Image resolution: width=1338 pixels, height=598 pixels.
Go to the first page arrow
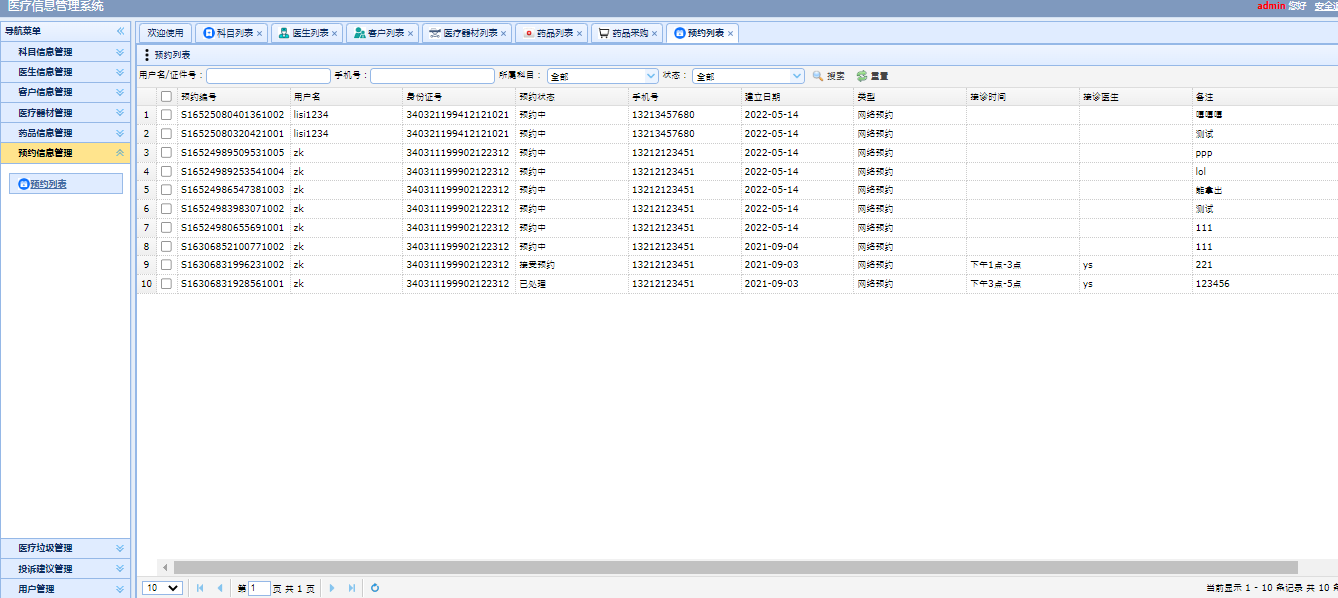[x=201, y=588]
